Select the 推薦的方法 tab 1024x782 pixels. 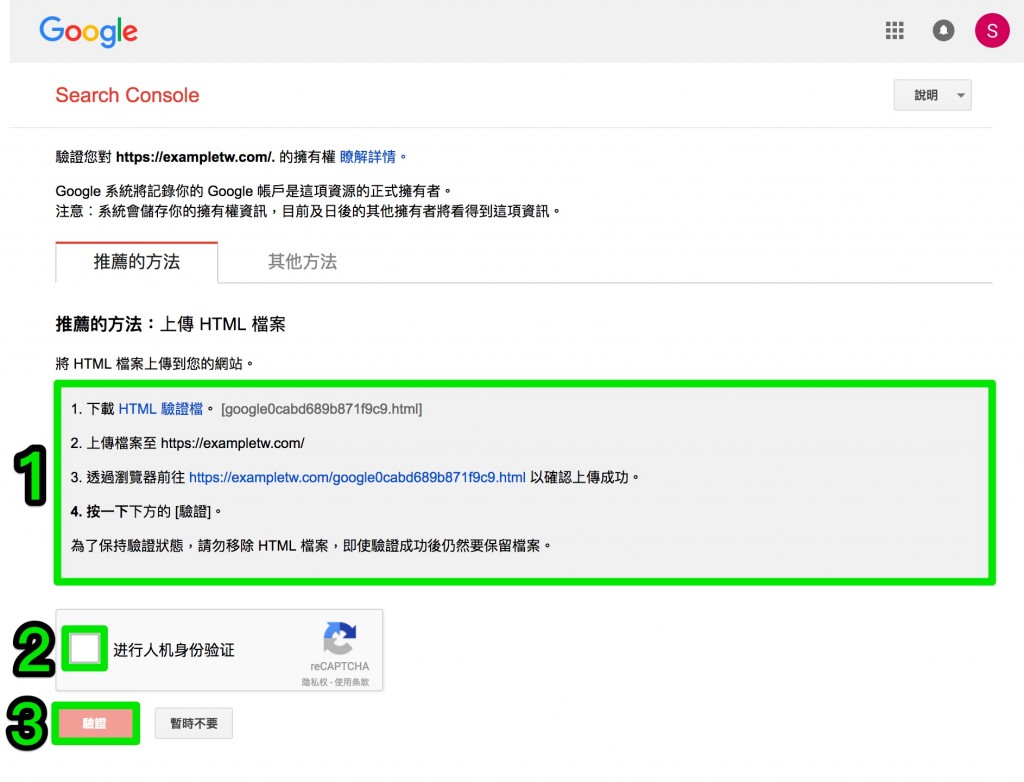[x=136, y=262]
